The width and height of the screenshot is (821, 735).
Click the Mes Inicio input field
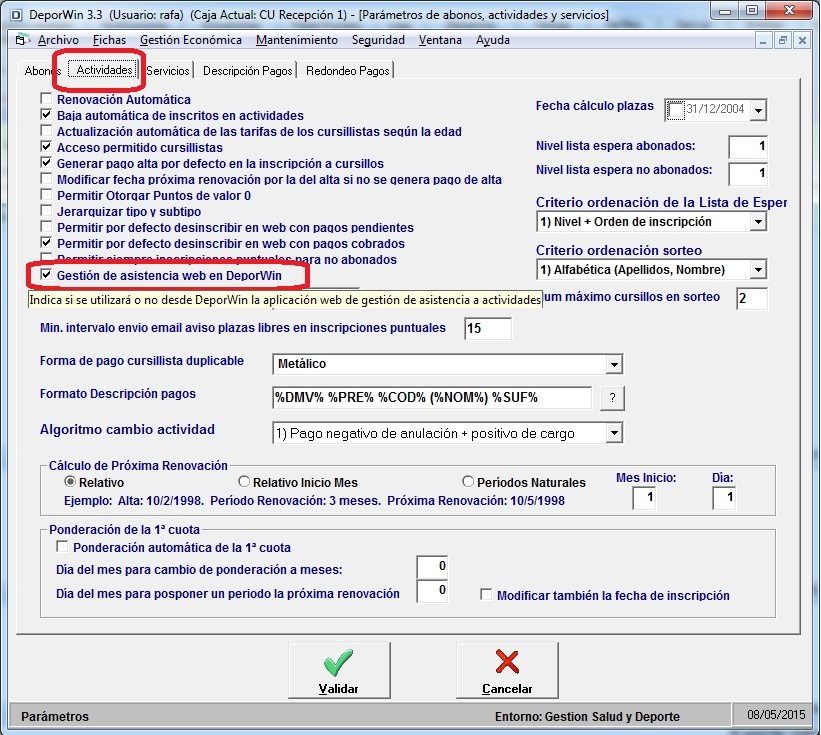tap(644, 498)
